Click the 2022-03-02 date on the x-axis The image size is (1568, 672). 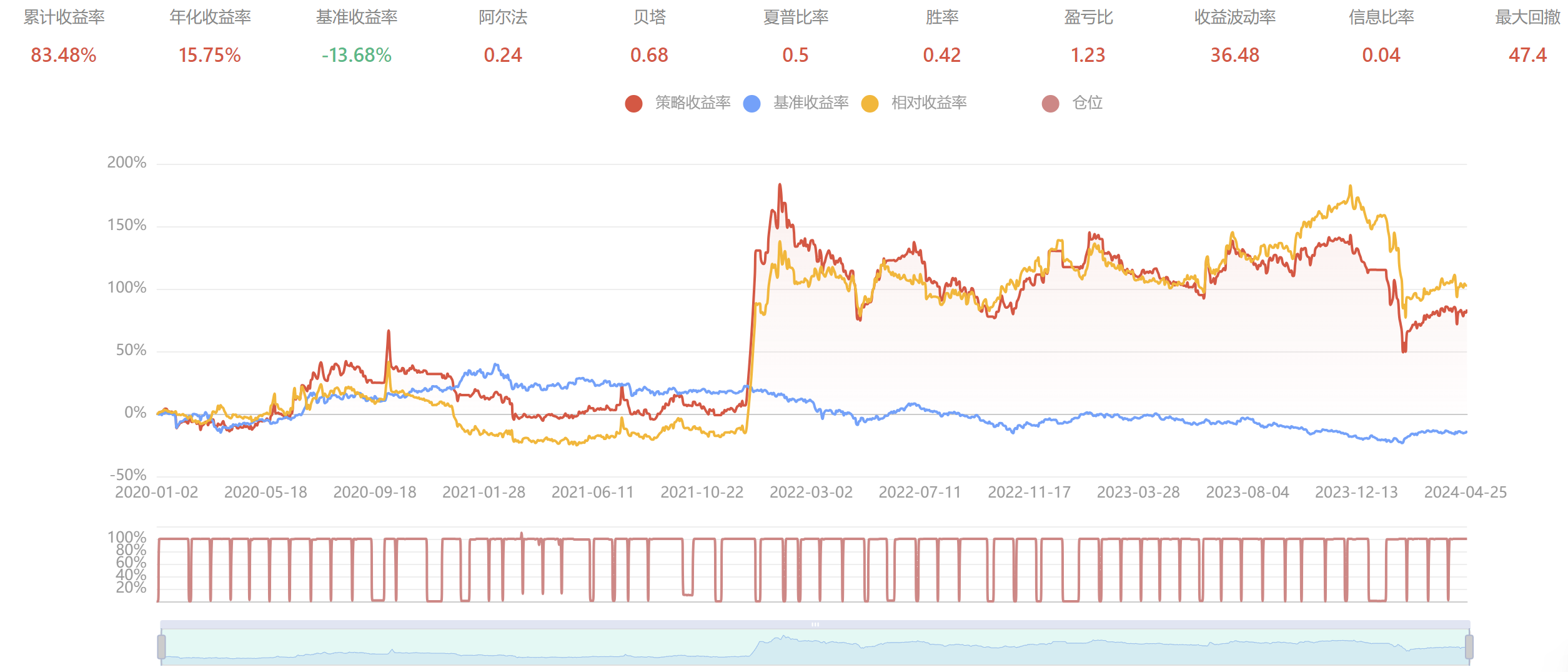(810, 493)
